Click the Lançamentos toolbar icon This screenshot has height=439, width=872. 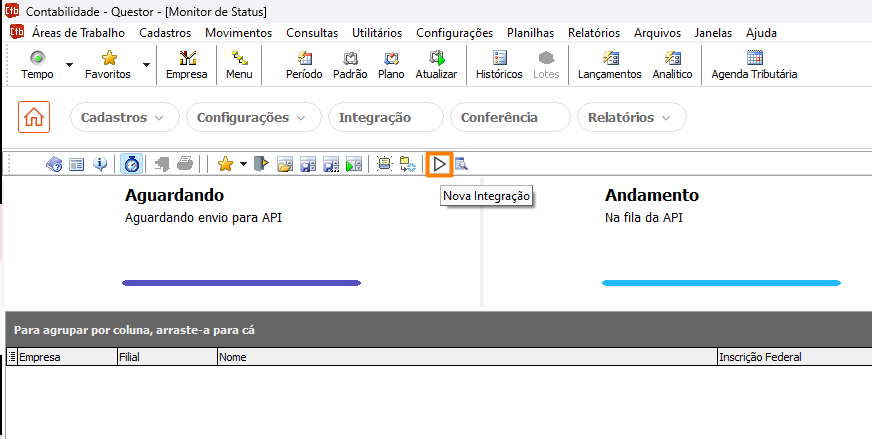(609, 65)
